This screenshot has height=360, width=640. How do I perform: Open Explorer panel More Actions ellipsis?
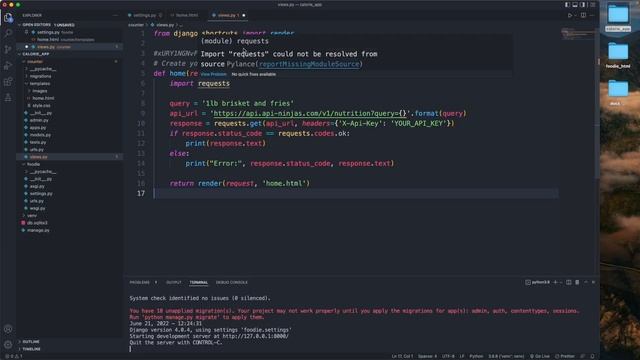115,16
